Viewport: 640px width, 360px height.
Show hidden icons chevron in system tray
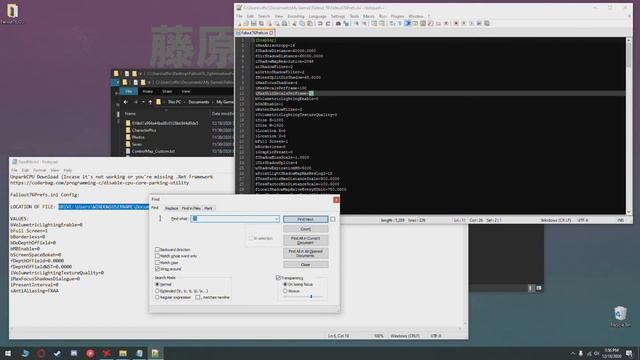573,353
